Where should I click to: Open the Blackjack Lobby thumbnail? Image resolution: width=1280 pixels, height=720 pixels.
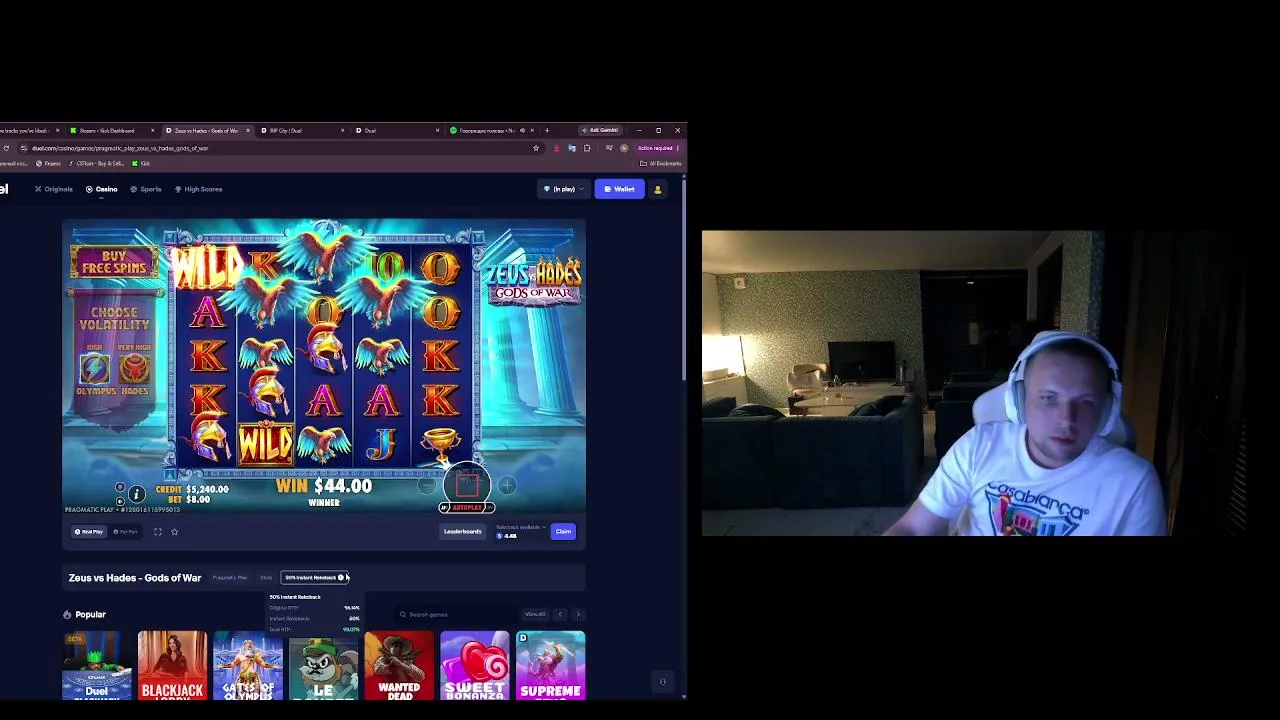click(x=172, y=665)
